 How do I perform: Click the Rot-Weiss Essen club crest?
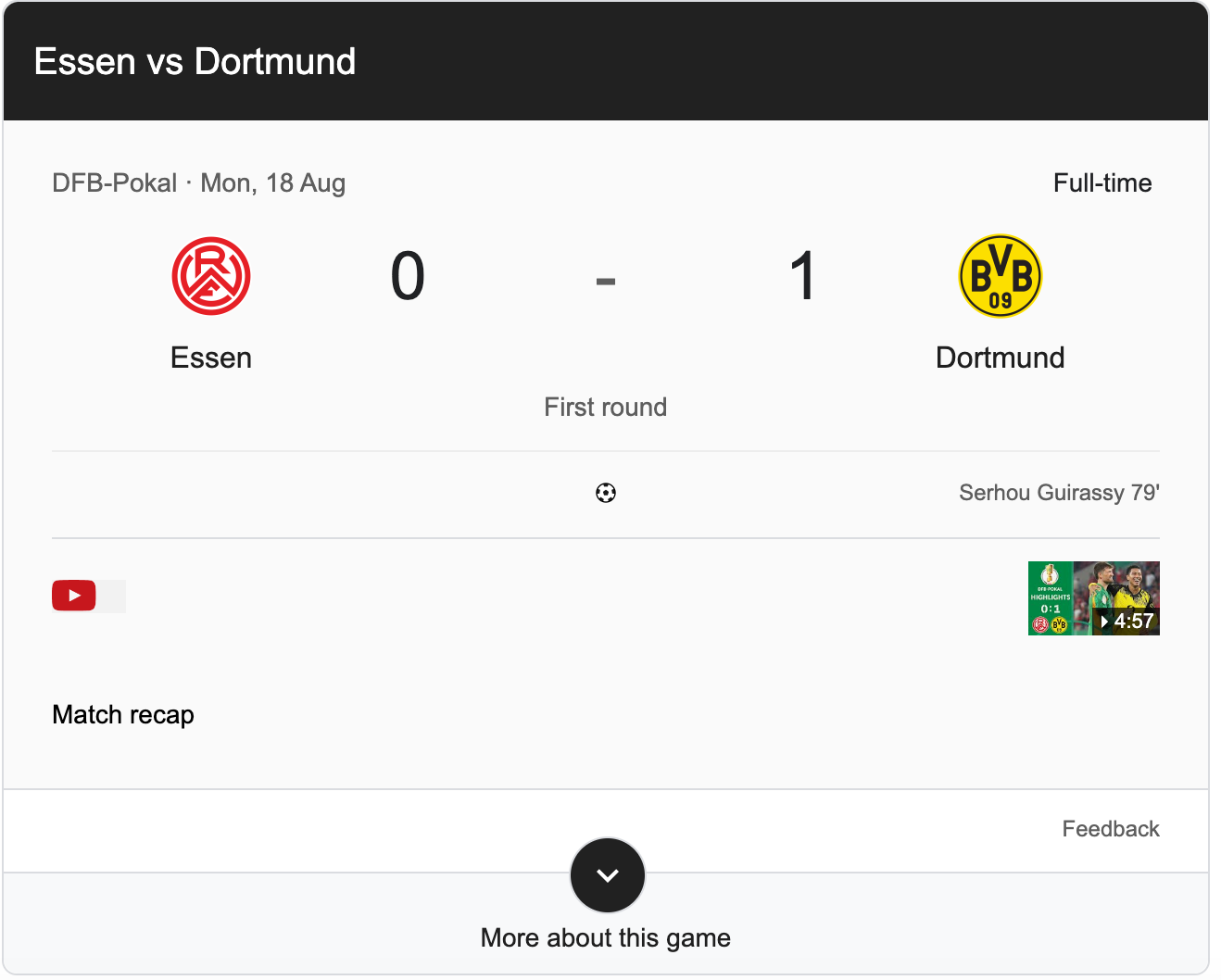[211, 276]
